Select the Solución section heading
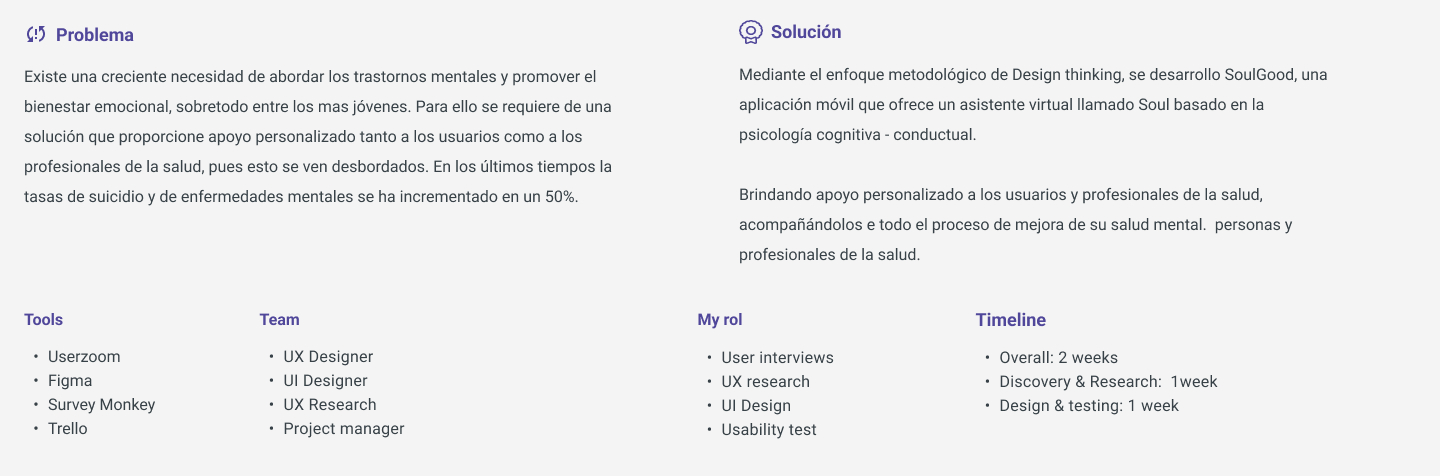The width and height of the screenshot is (1440, 476). 805,32
